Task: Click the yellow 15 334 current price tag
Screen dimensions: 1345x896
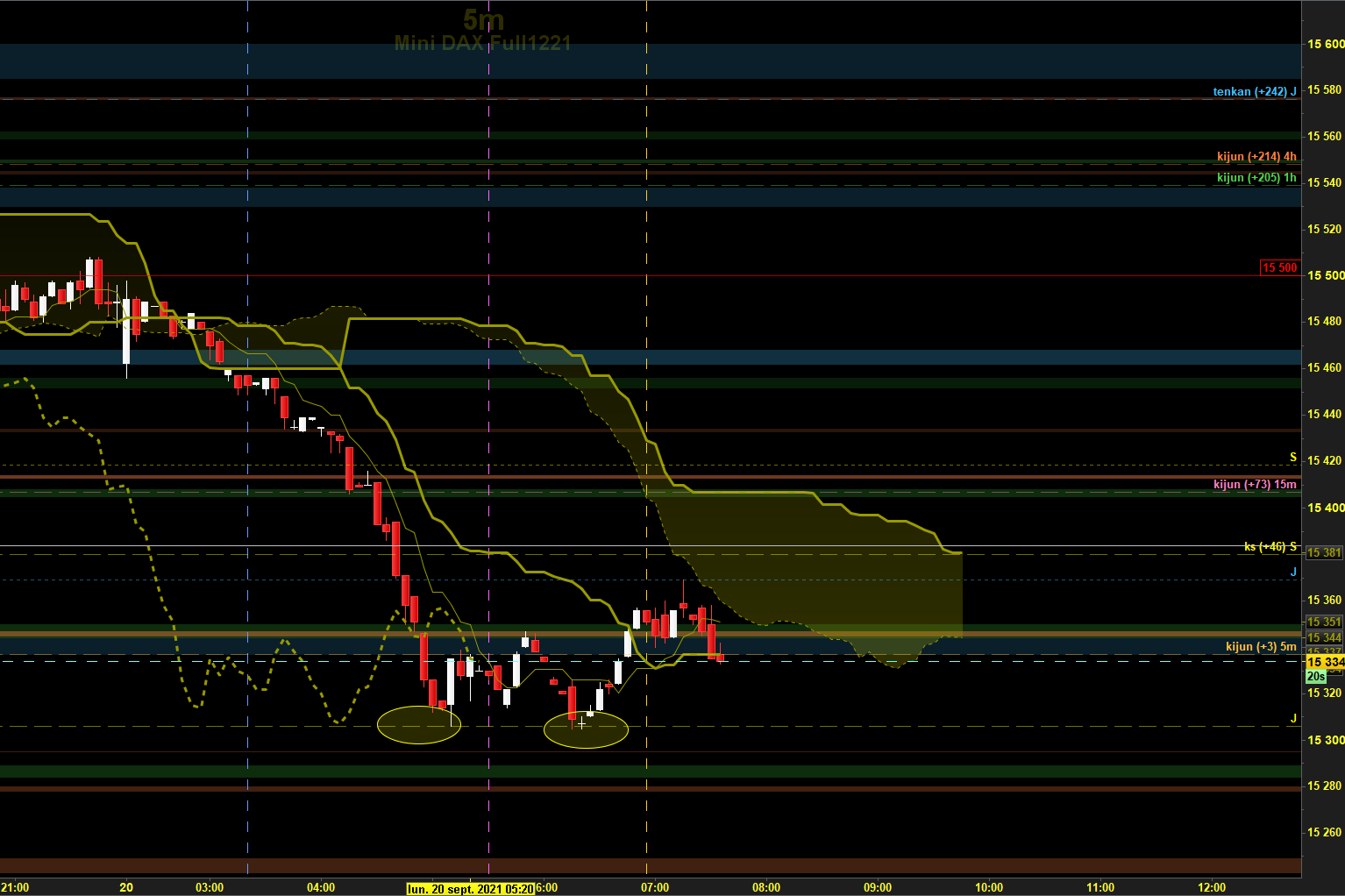Action: coord(1325,662)
